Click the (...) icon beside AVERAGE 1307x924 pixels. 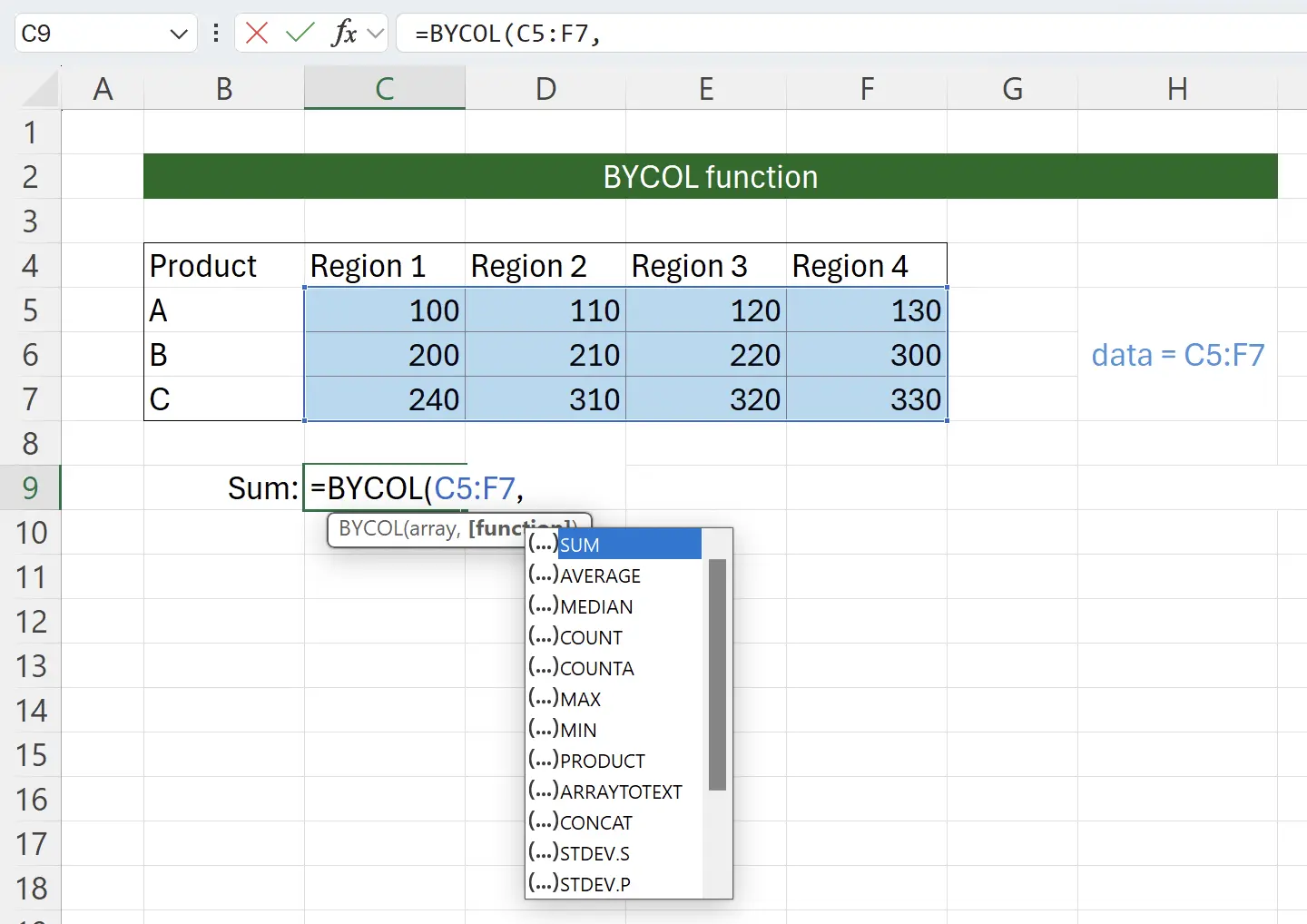tap(543, 575)
